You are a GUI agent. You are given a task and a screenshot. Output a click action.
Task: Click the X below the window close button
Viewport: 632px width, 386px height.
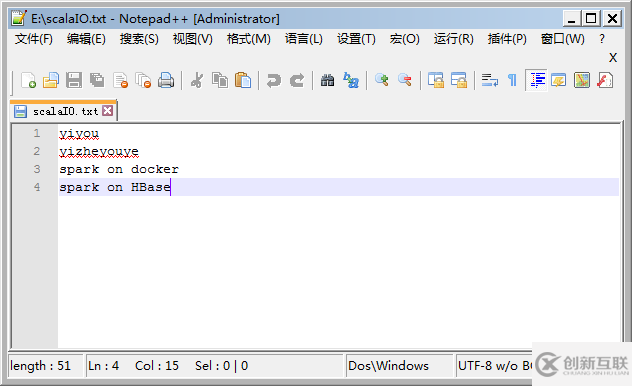coord(613,58)
